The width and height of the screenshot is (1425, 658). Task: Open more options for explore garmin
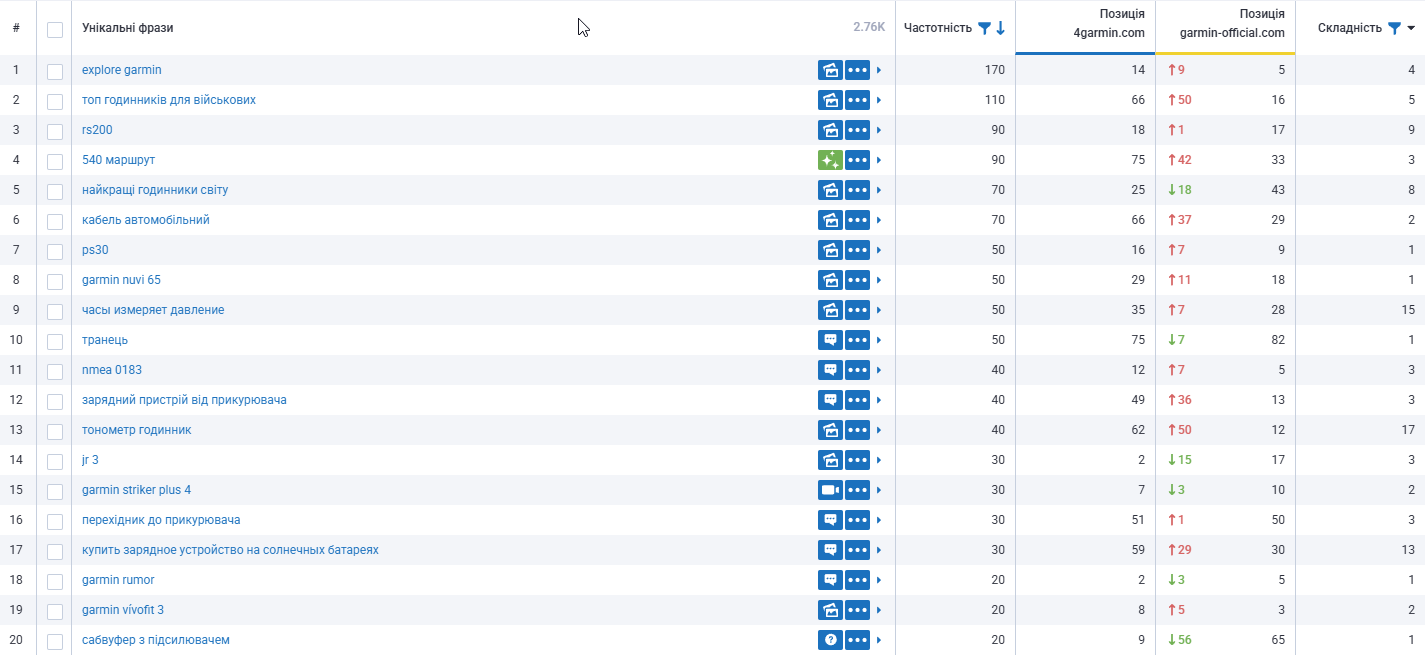coord(857,70)
